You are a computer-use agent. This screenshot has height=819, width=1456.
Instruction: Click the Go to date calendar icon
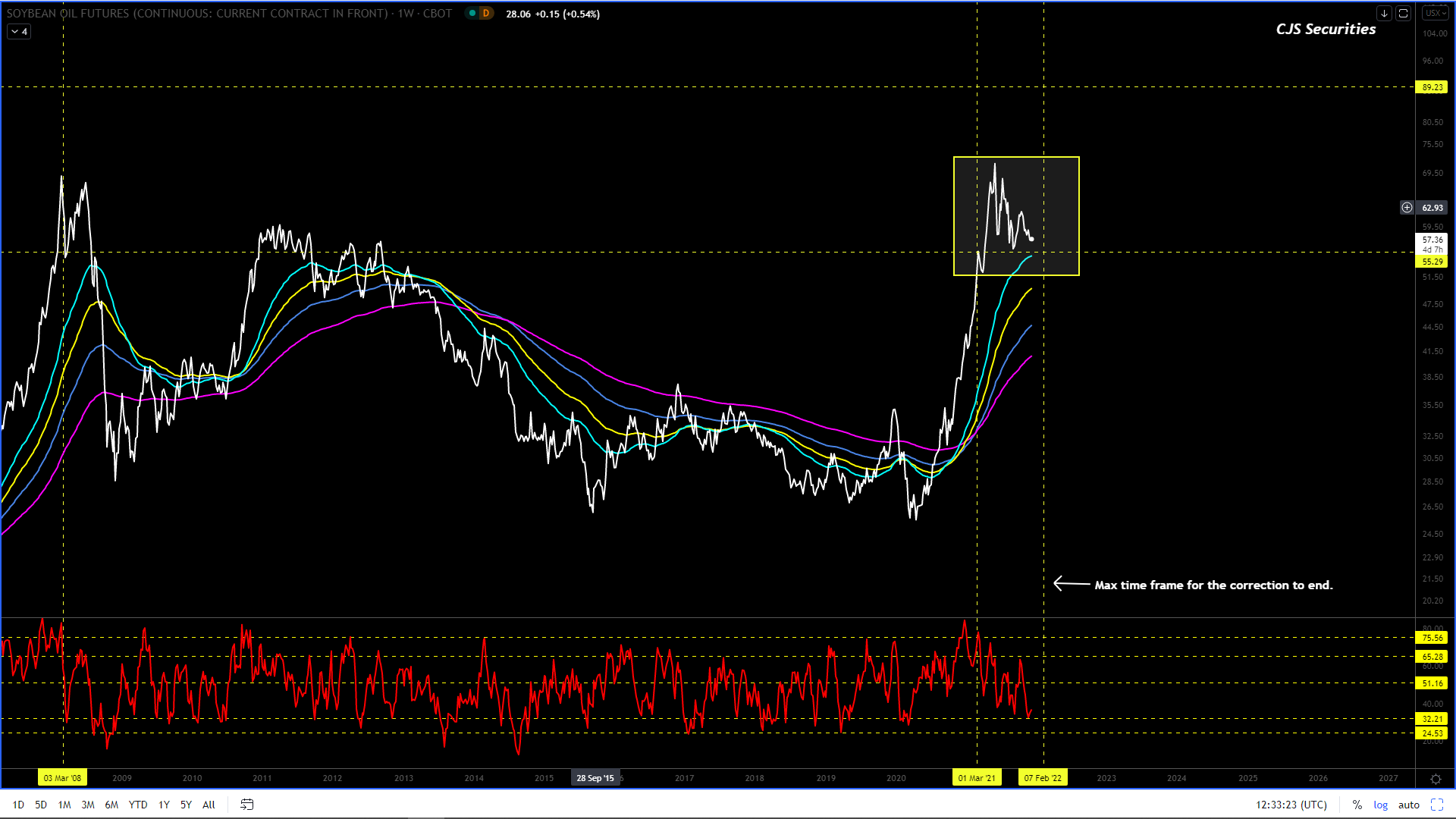click(x=246, y=805)
